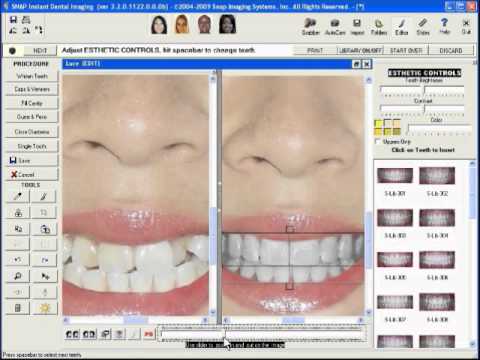The width and height of the screenshot is (480, 360).
Task: Insert left teeth thumbnail in third library row
Action: tap(395, 260)
